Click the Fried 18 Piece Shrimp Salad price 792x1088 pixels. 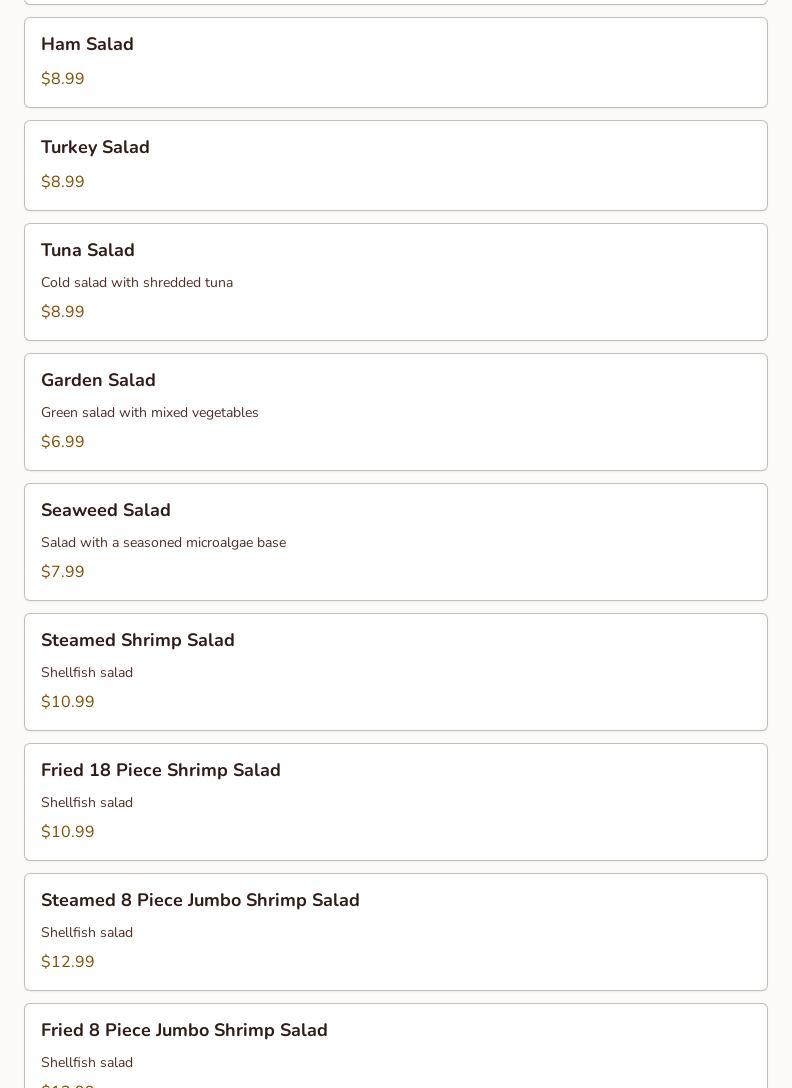[x=68, y=832]
